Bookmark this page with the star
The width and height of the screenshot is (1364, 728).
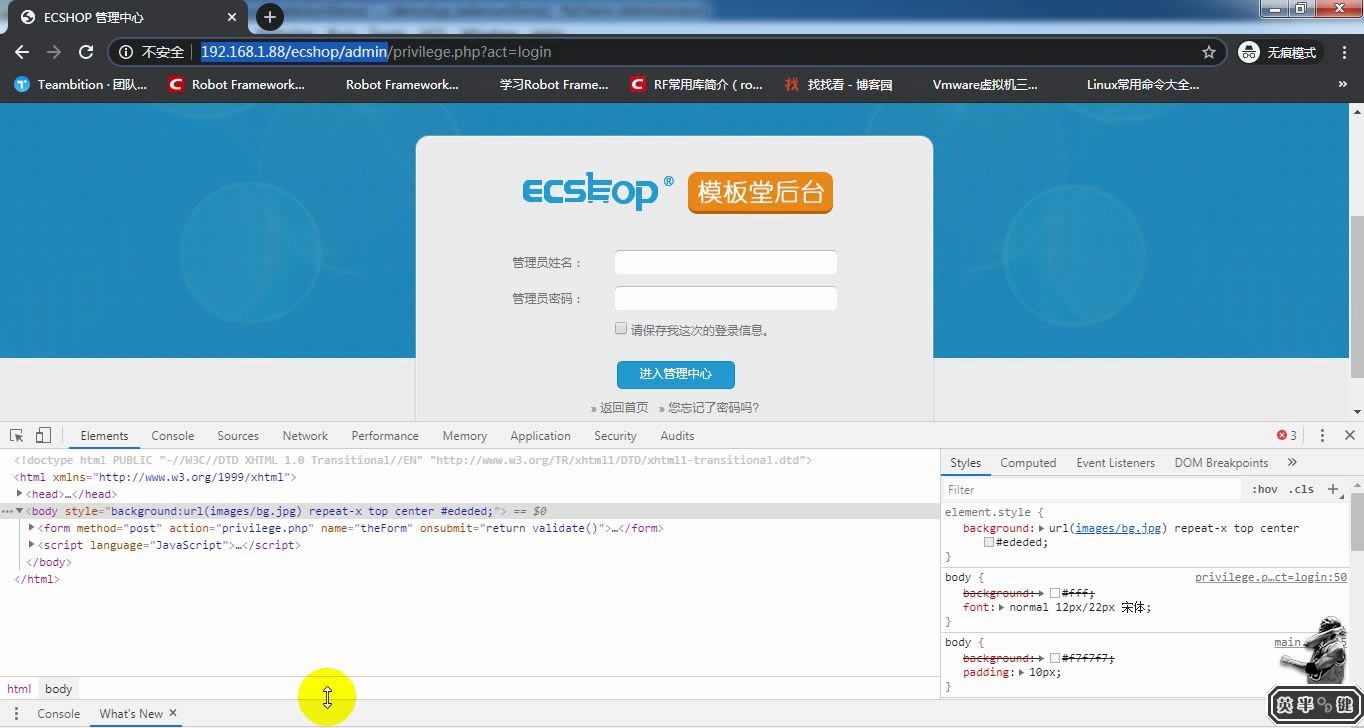(x=1209, y=52)
